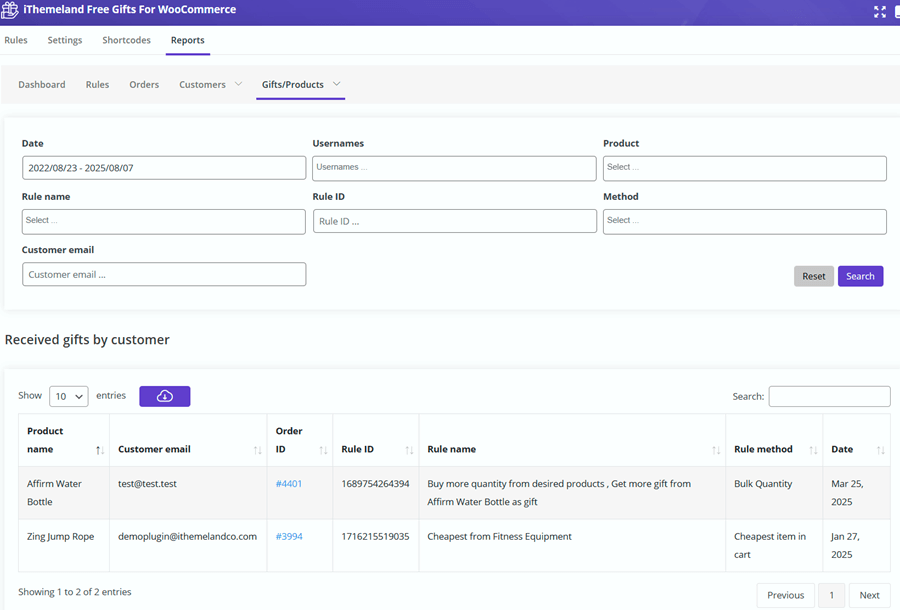Sort table by Date column arrows

click(x=880, y=450)
